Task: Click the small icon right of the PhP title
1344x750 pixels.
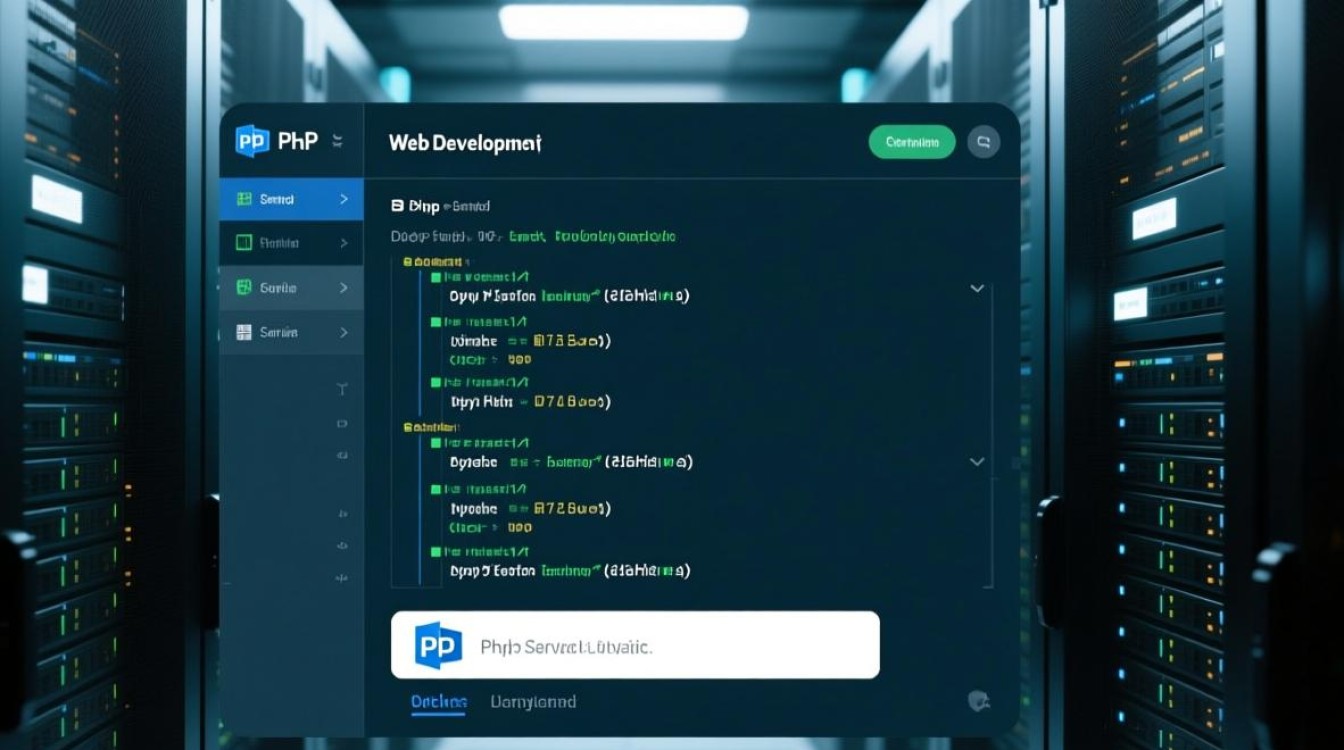Action: coord(337,141)
